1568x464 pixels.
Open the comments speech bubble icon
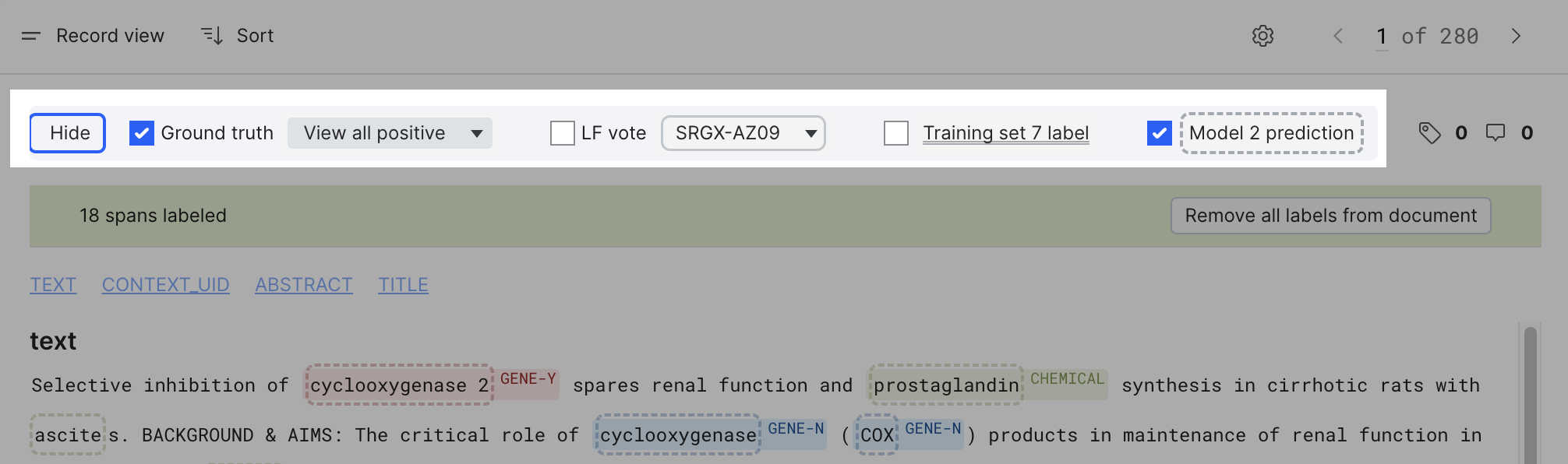(x=1495, y=133)
